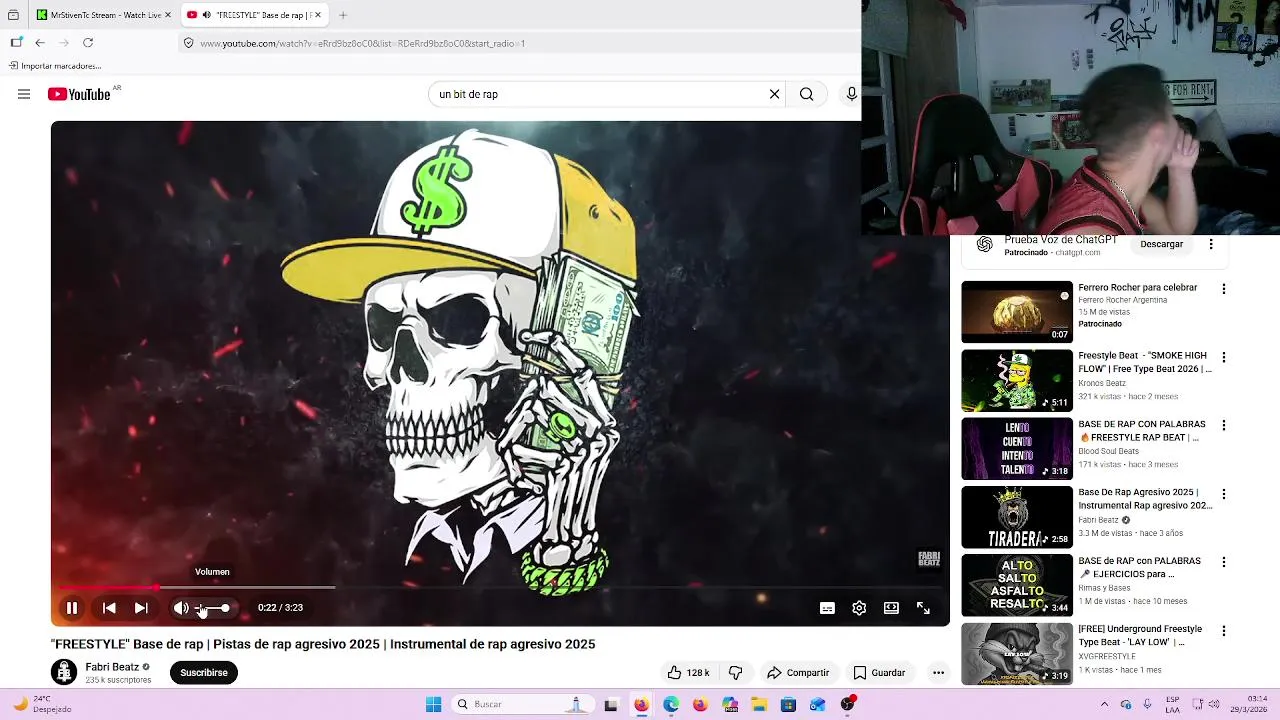Open Microsoft Edge from the taskbar
1280x720 pixels.
[671, 704]
